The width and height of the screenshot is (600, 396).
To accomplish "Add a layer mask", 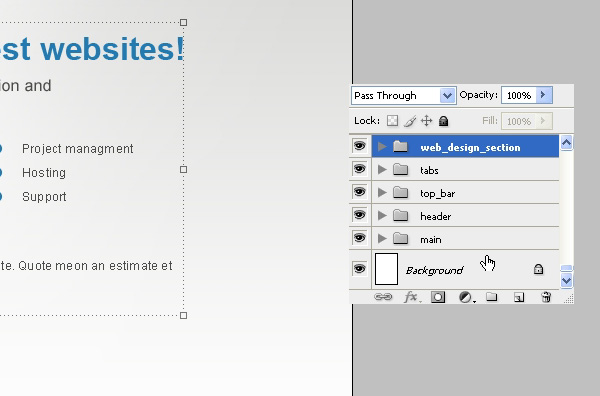I will point(438,297).
